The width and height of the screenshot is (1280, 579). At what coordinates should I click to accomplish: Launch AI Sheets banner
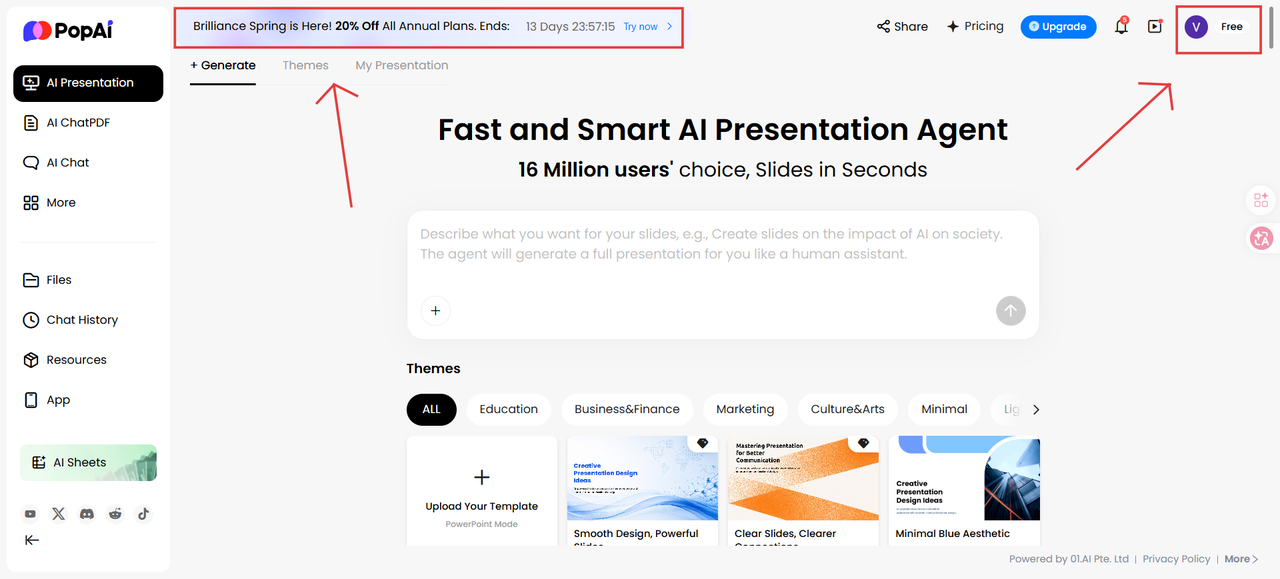[88, 463]
